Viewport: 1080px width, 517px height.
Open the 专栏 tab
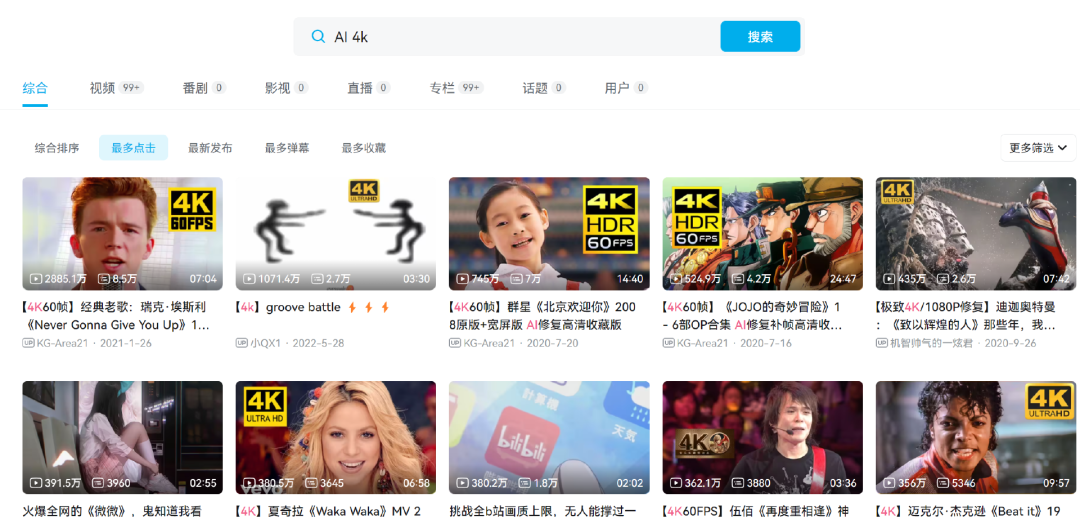(x=457, y=88)
